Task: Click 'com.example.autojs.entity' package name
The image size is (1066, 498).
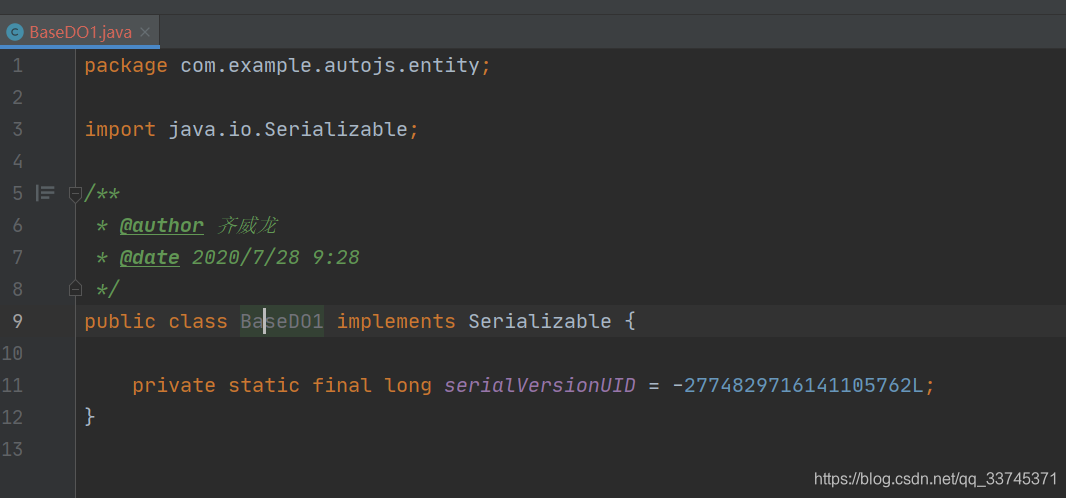Action: (x=330, y=66)
